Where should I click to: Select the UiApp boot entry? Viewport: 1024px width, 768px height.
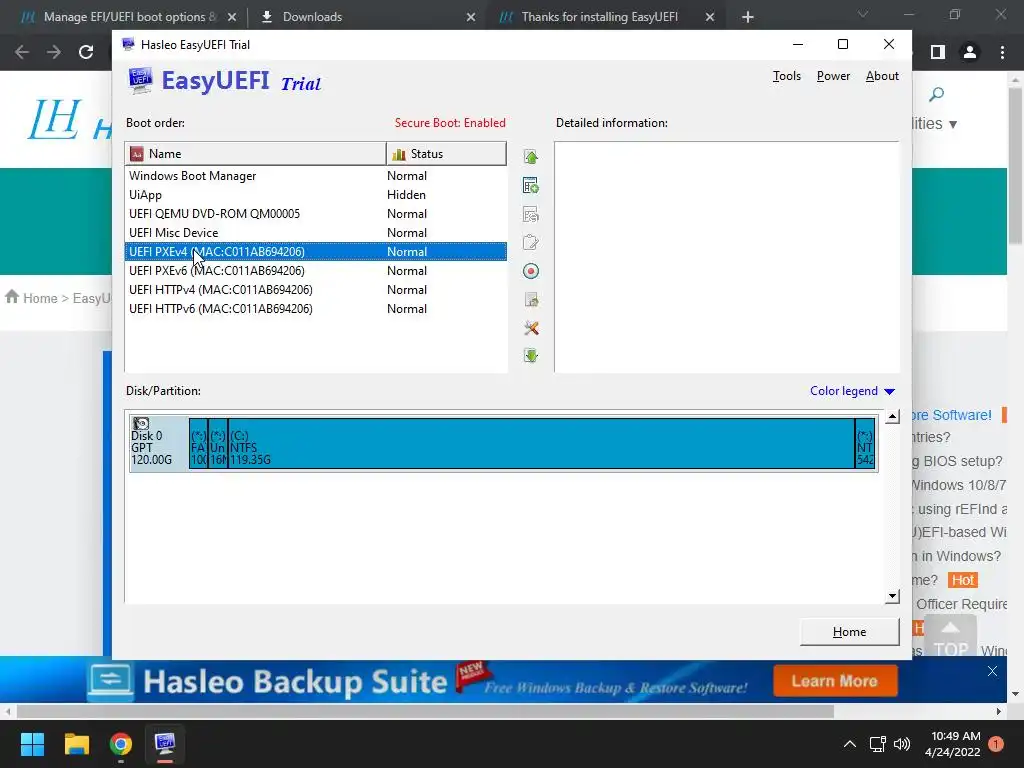pos(315,195)
